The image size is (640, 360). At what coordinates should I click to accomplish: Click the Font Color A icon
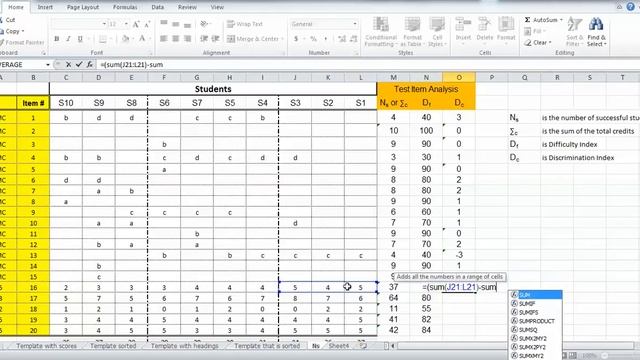pos(142,39)
